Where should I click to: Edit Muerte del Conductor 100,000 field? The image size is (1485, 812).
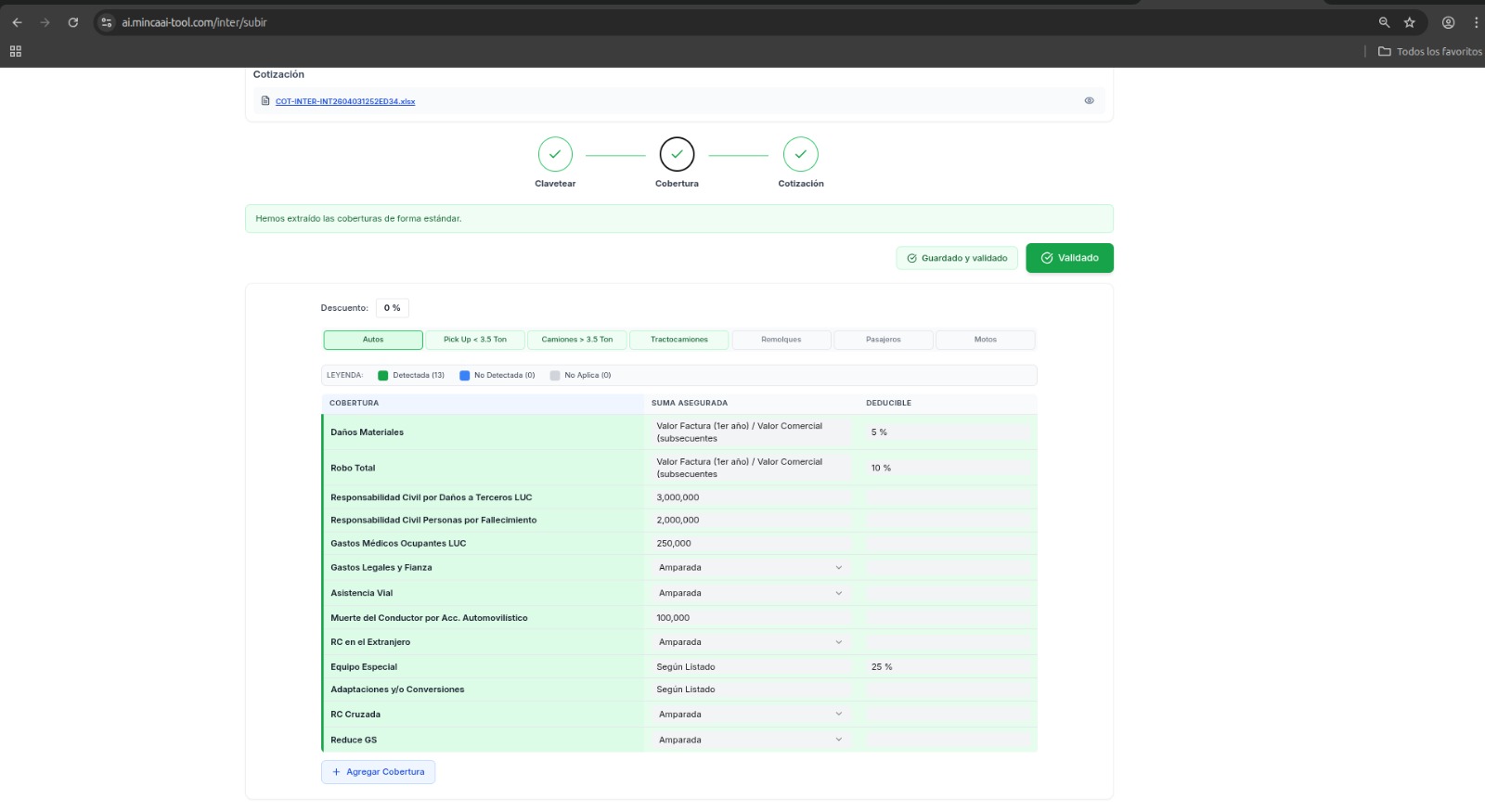750,618
